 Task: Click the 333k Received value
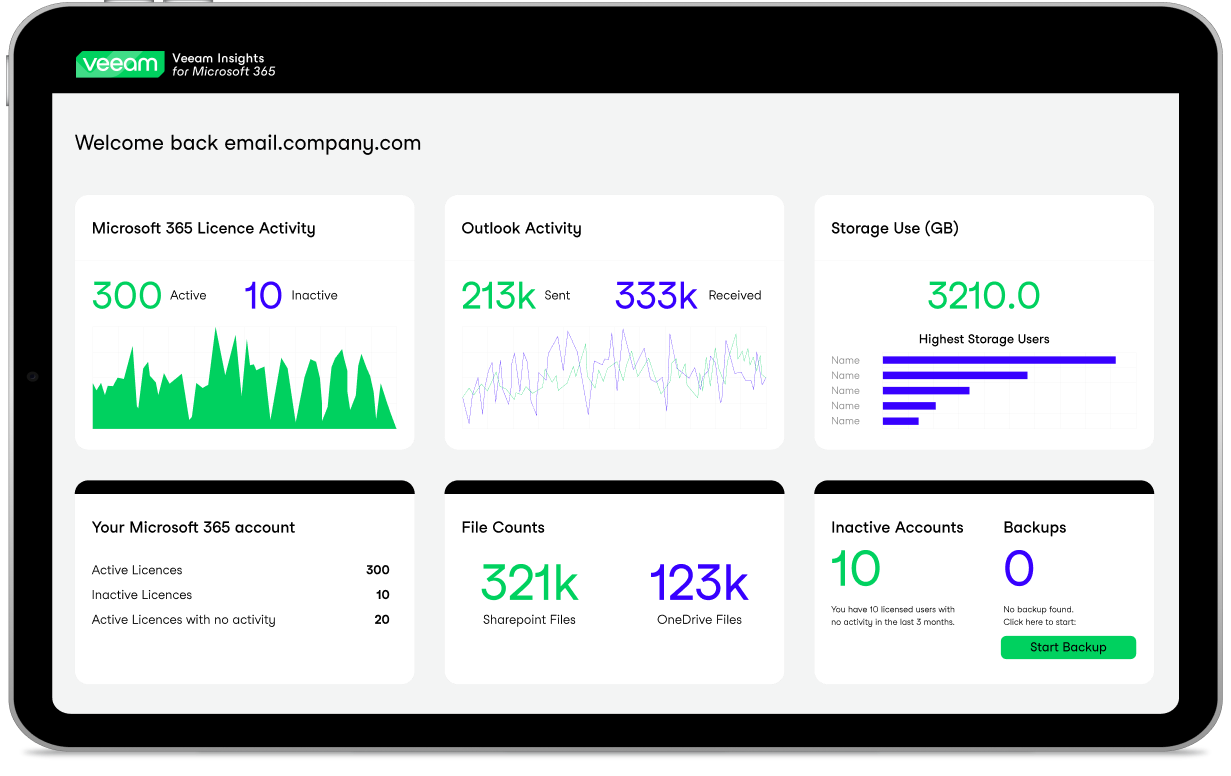[656, 295]
